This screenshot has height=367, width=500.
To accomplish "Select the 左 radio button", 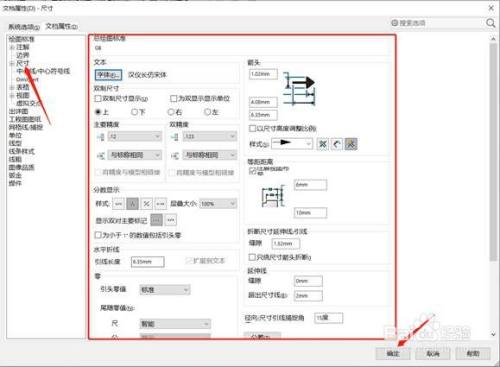I will tap(207, 112).
